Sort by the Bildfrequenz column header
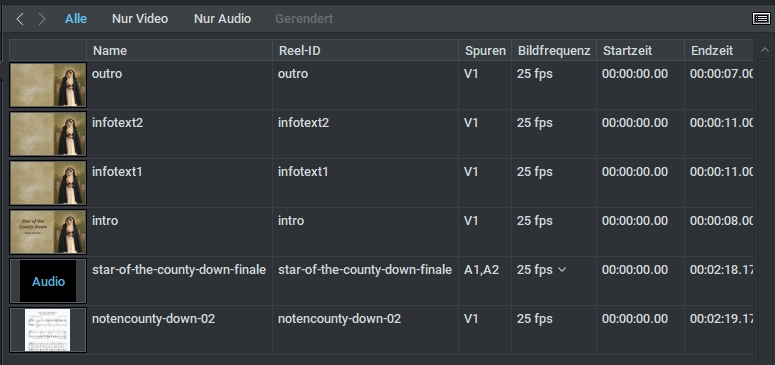This screenshot has width=775, height=365. pos(554,50)
